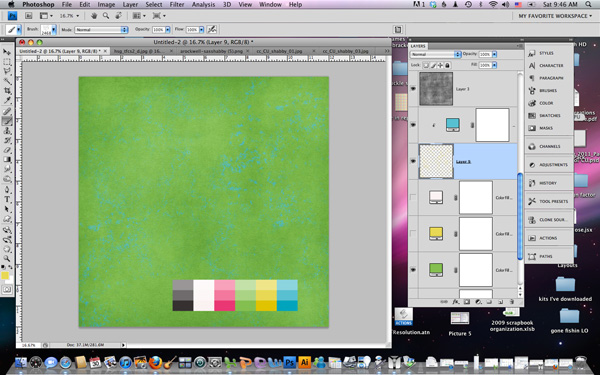Open brush preset picker dropdown
Screen dimensions: 600x375
coord(54,29)
